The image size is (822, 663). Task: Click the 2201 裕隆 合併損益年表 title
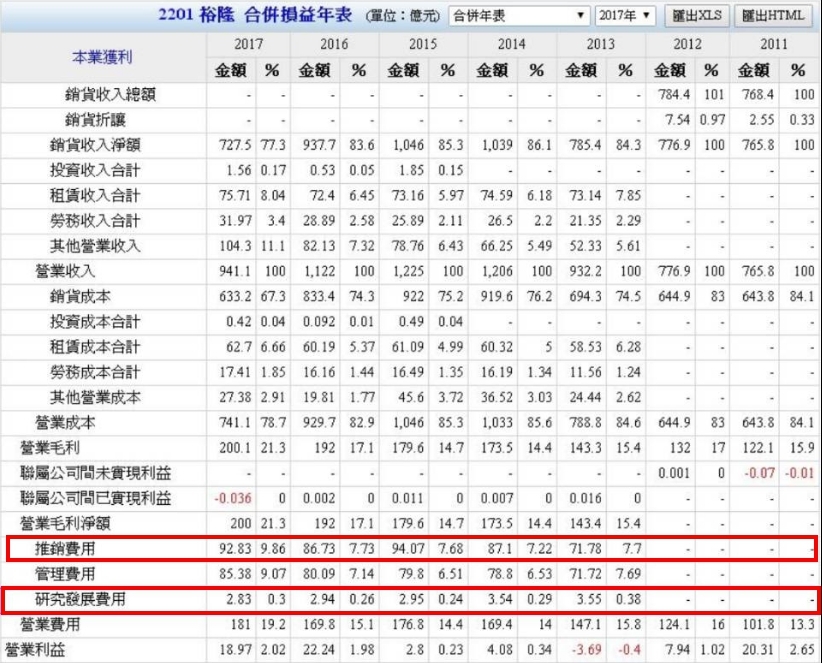tap(255, 15)
